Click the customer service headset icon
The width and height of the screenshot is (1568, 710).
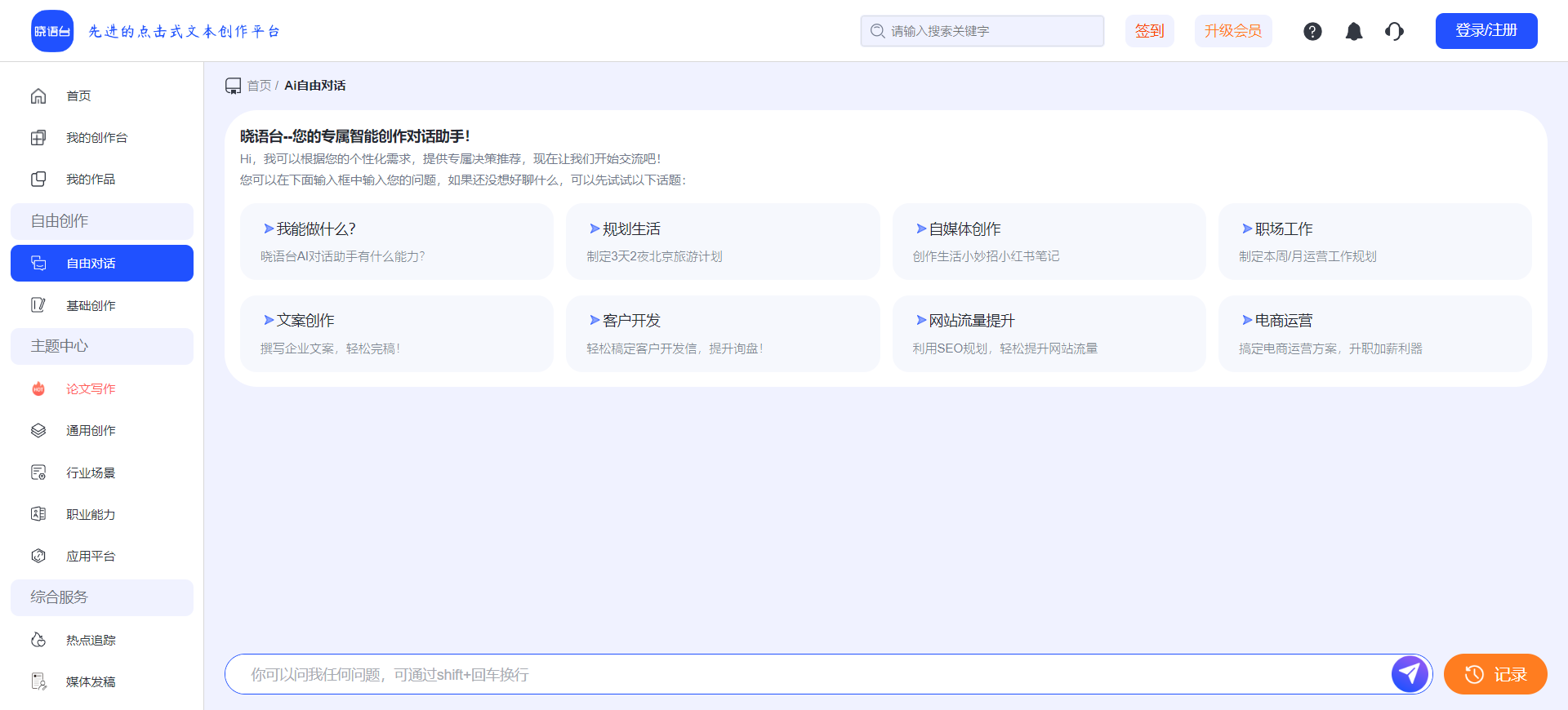pyautogui.click(x=1394, y=31)
